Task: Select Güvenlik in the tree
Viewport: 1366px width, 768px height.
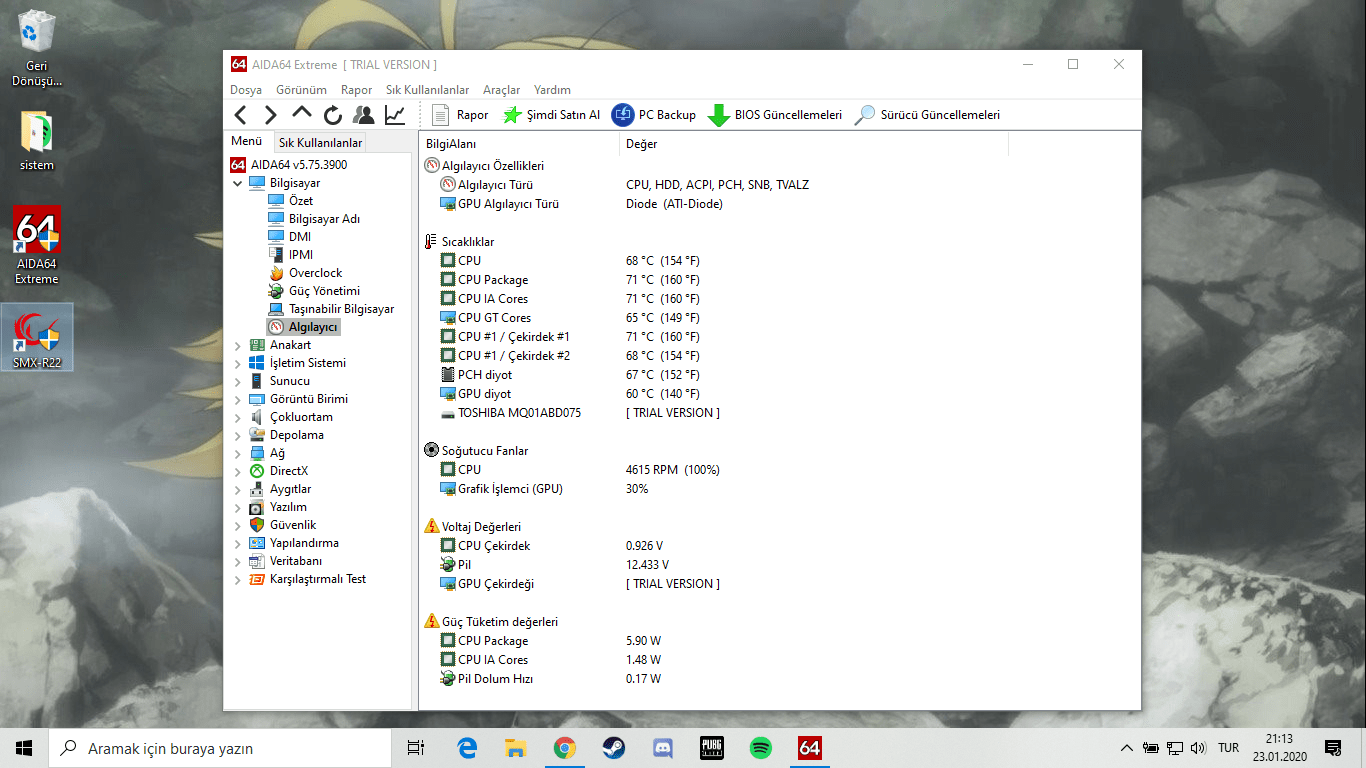Action: point(293,525)
